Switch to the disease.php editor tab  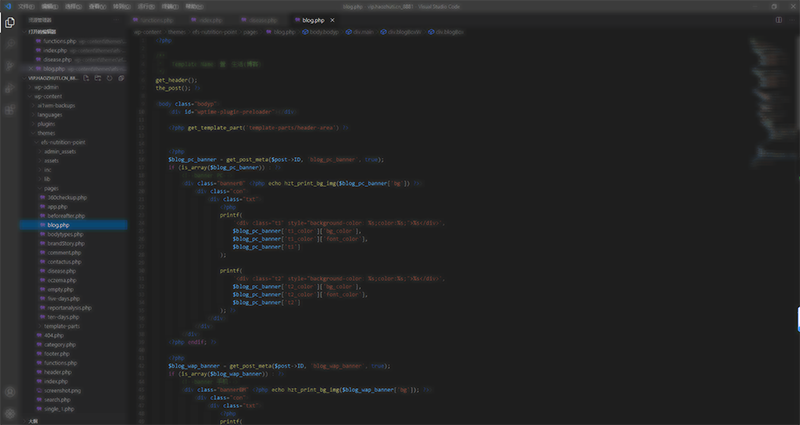pos(262,20)
